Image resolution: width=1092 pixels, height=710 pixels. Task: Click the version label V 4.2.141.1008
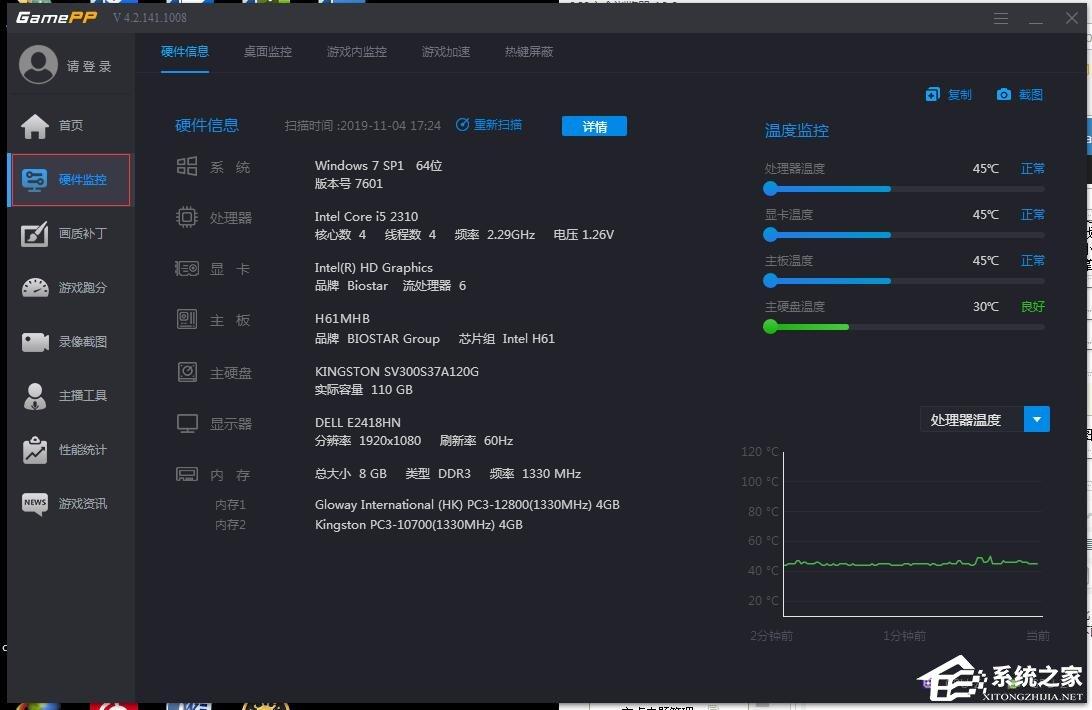pos(150,17)
